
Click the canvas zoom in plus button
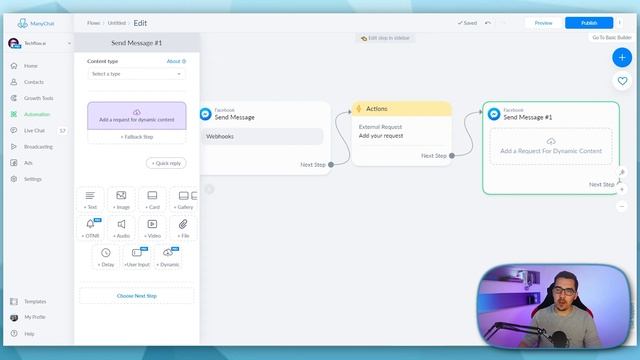pyautogui.click(x=622, y=189)
